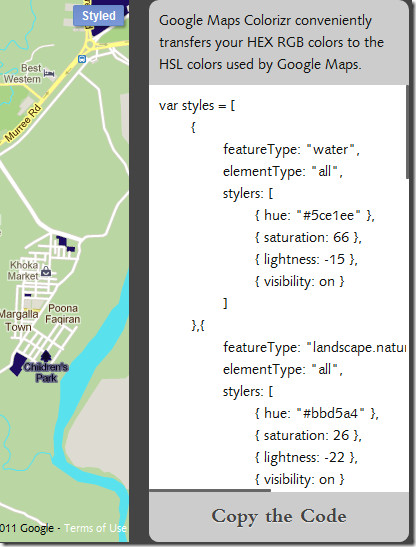The image size is (416, 547).
Task: Click the featureType "landscape.natural" line
Action: point(315,347)
